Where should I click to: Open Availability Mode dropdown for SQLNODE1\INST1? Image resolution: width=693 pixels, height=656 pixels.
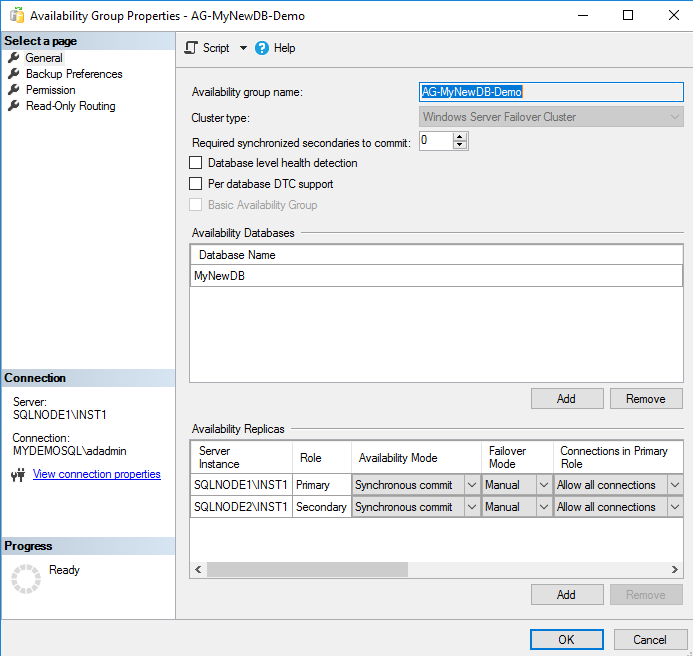pyautogui.click(x=472, y=485)
